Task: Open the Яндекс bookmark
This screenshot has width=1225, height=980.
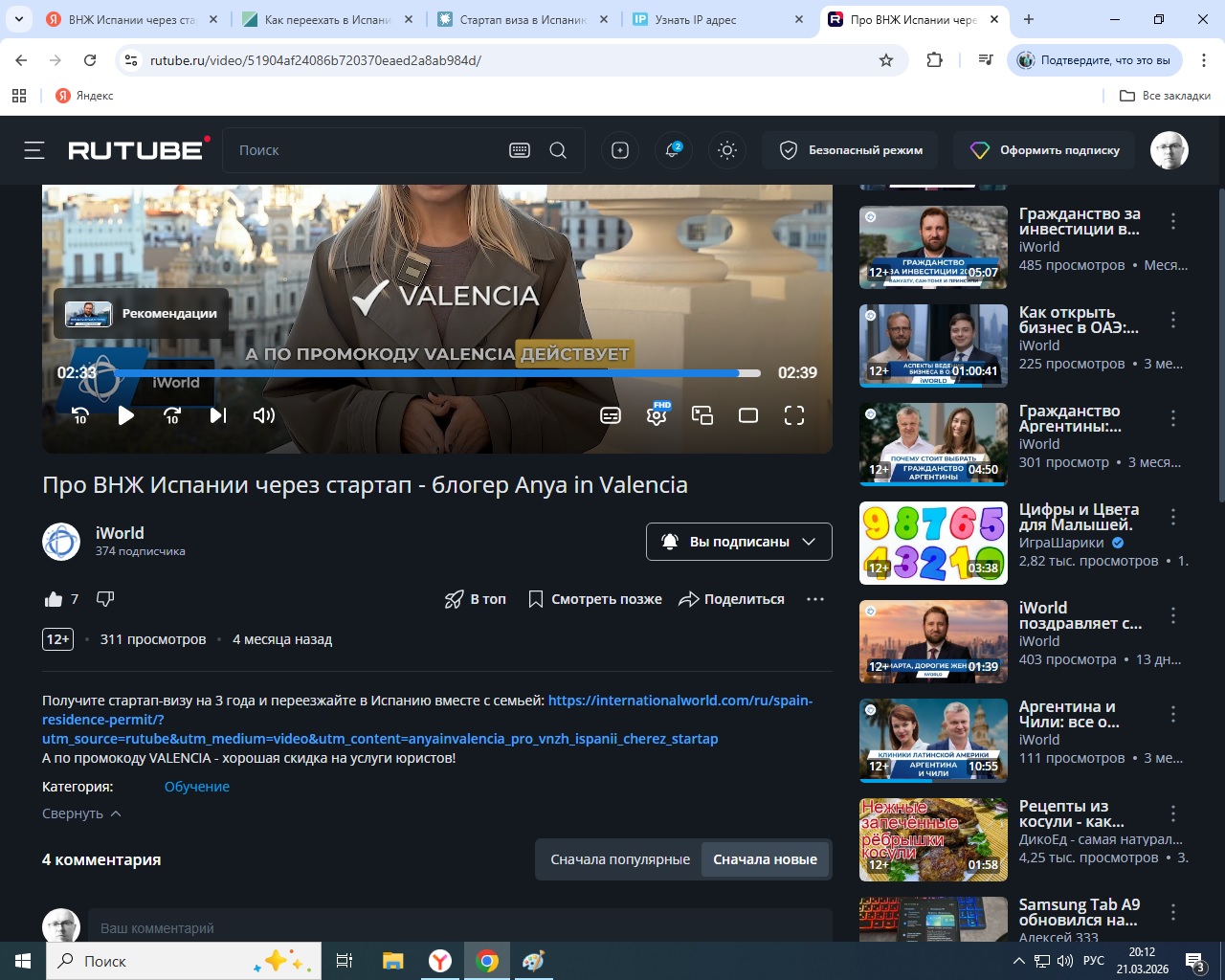Action: 84,96
